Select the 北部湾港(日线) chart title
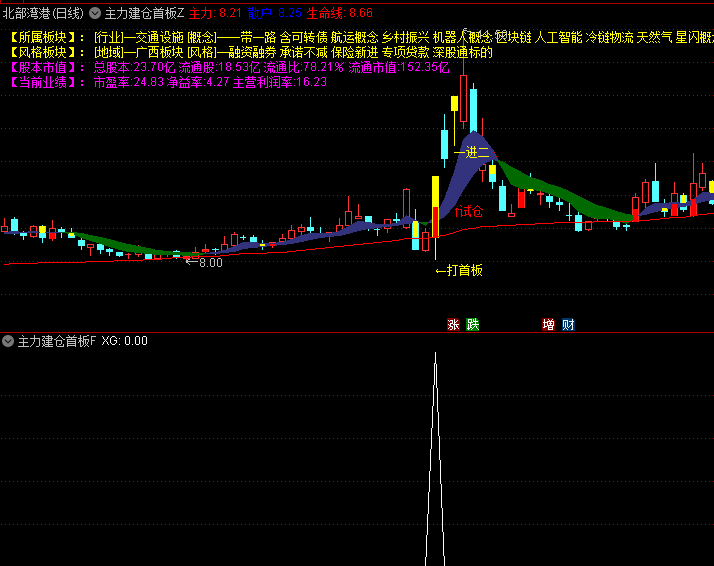 pos(43,13)
